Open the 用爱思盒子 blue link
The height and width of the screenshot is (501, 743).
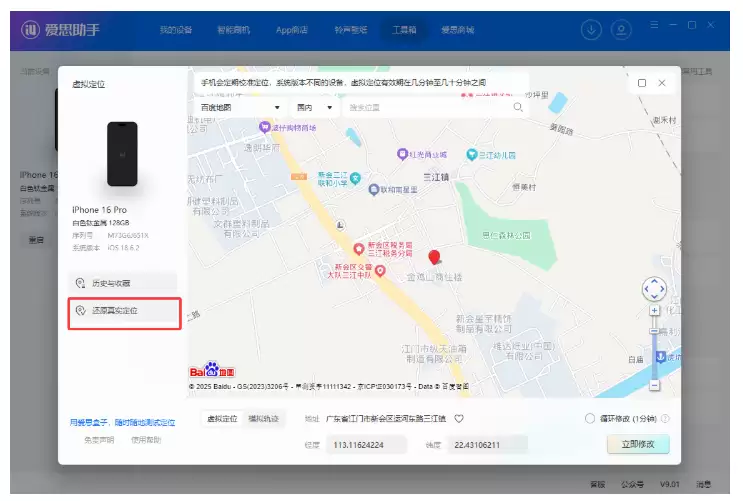(123, 422)
